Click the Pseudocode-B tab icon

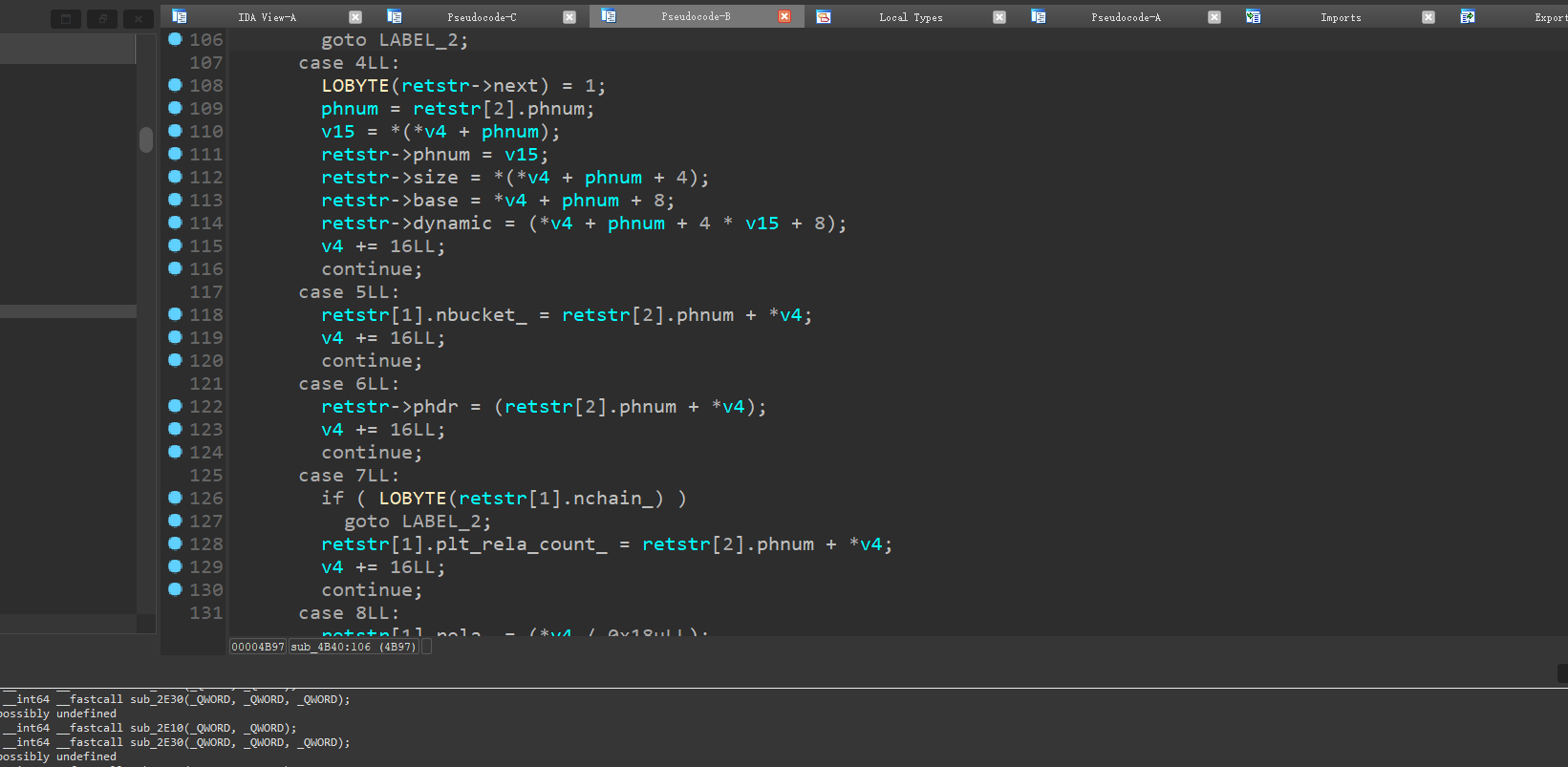click(609, 16)
